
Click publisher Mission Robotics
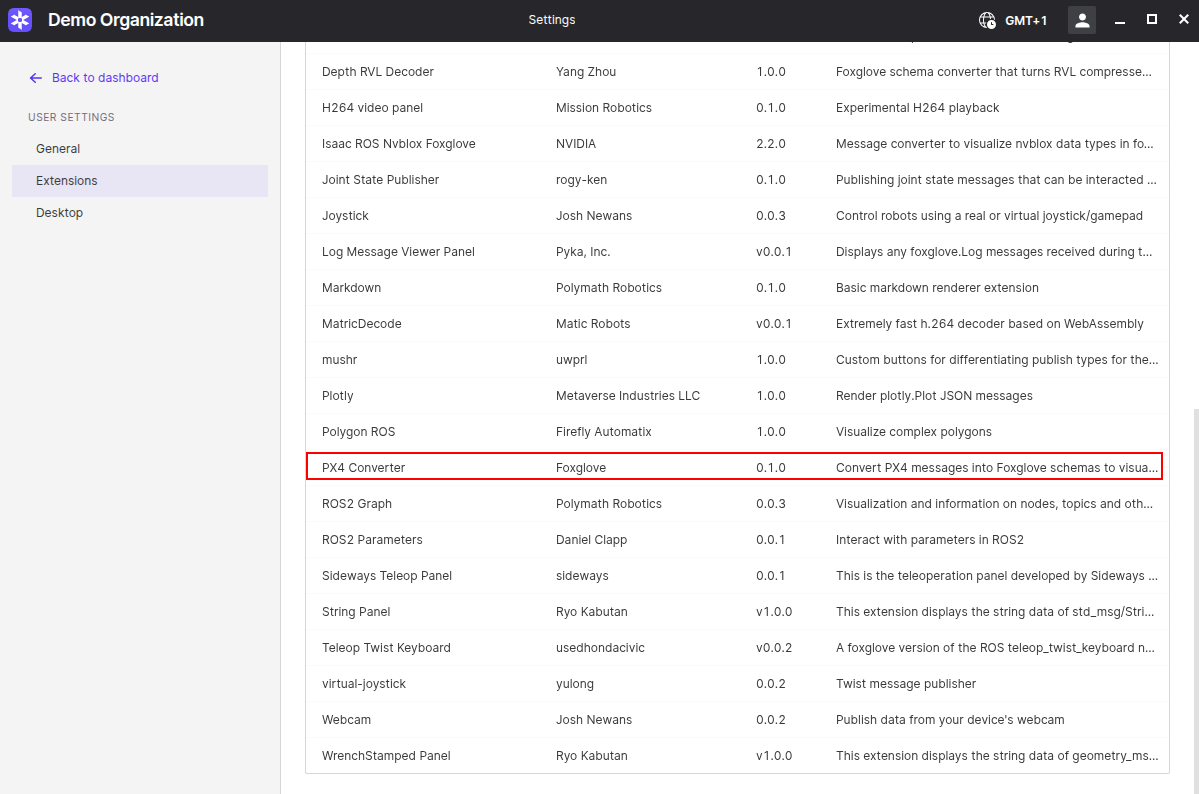(603, 108)
